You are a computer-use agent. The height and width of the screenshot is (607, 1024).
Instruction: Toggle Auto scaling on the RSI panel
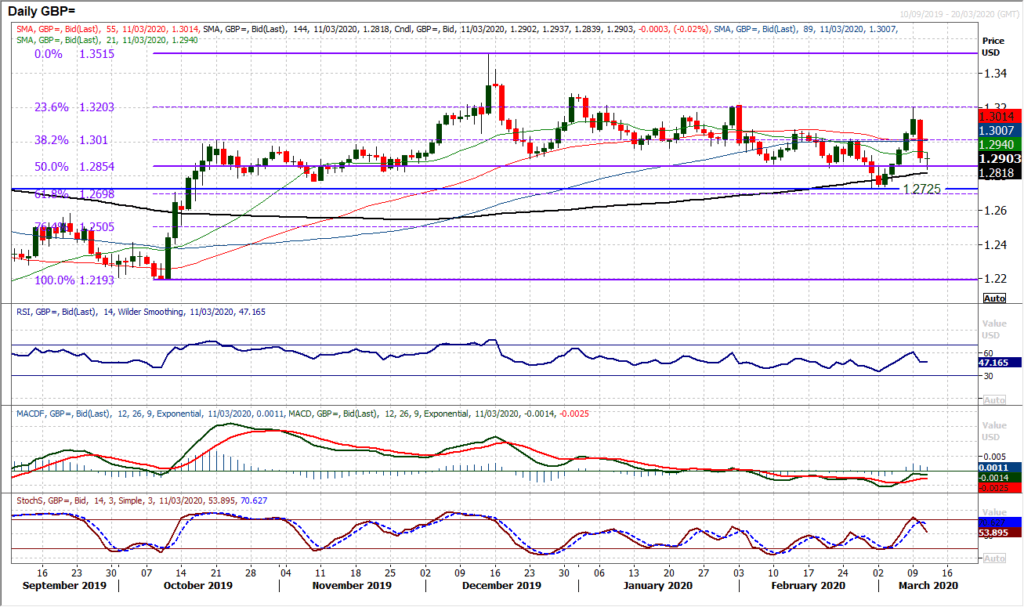(x=994, y=400)
